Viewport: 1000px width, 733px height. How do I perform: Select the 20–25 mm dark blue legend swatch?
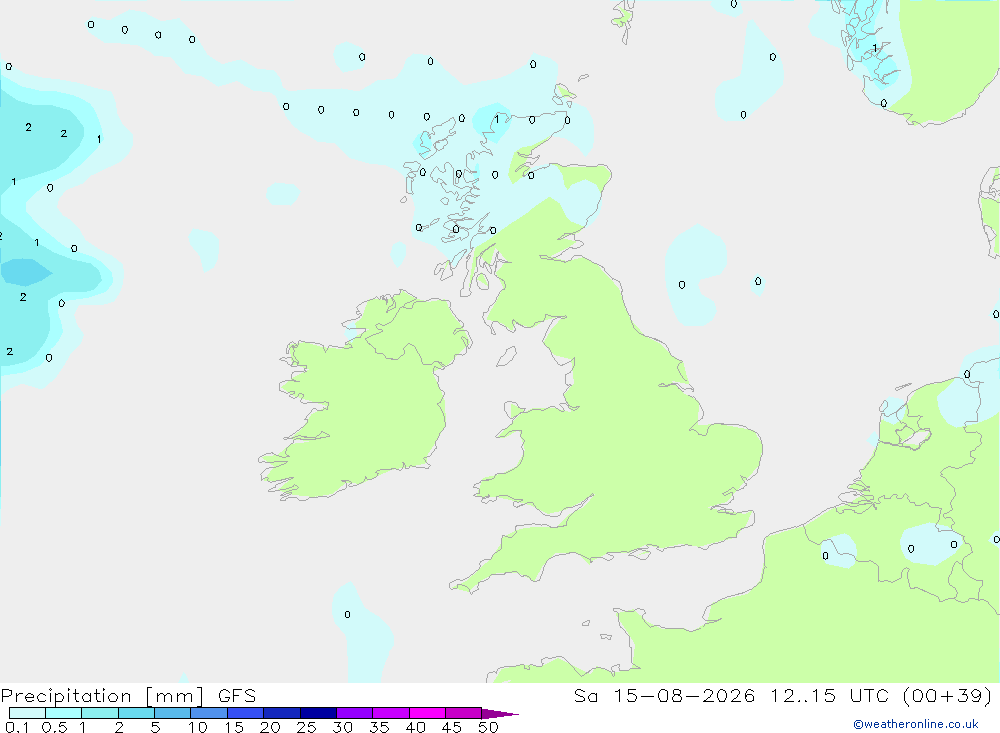pyautogui.click(x=281, y=713)
